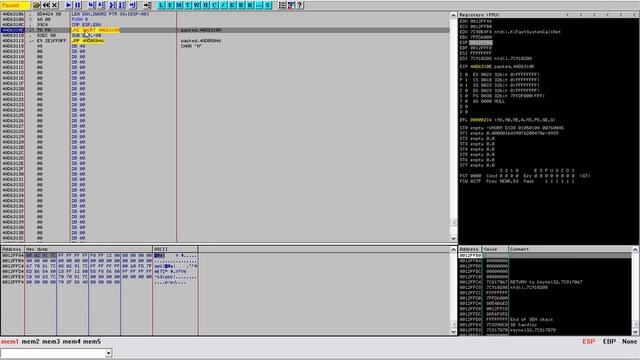Image resolution: width=640 pixels, height=360 pixels.
Task: Switch to the mem2 tab
Action: [x=31, y=342]
